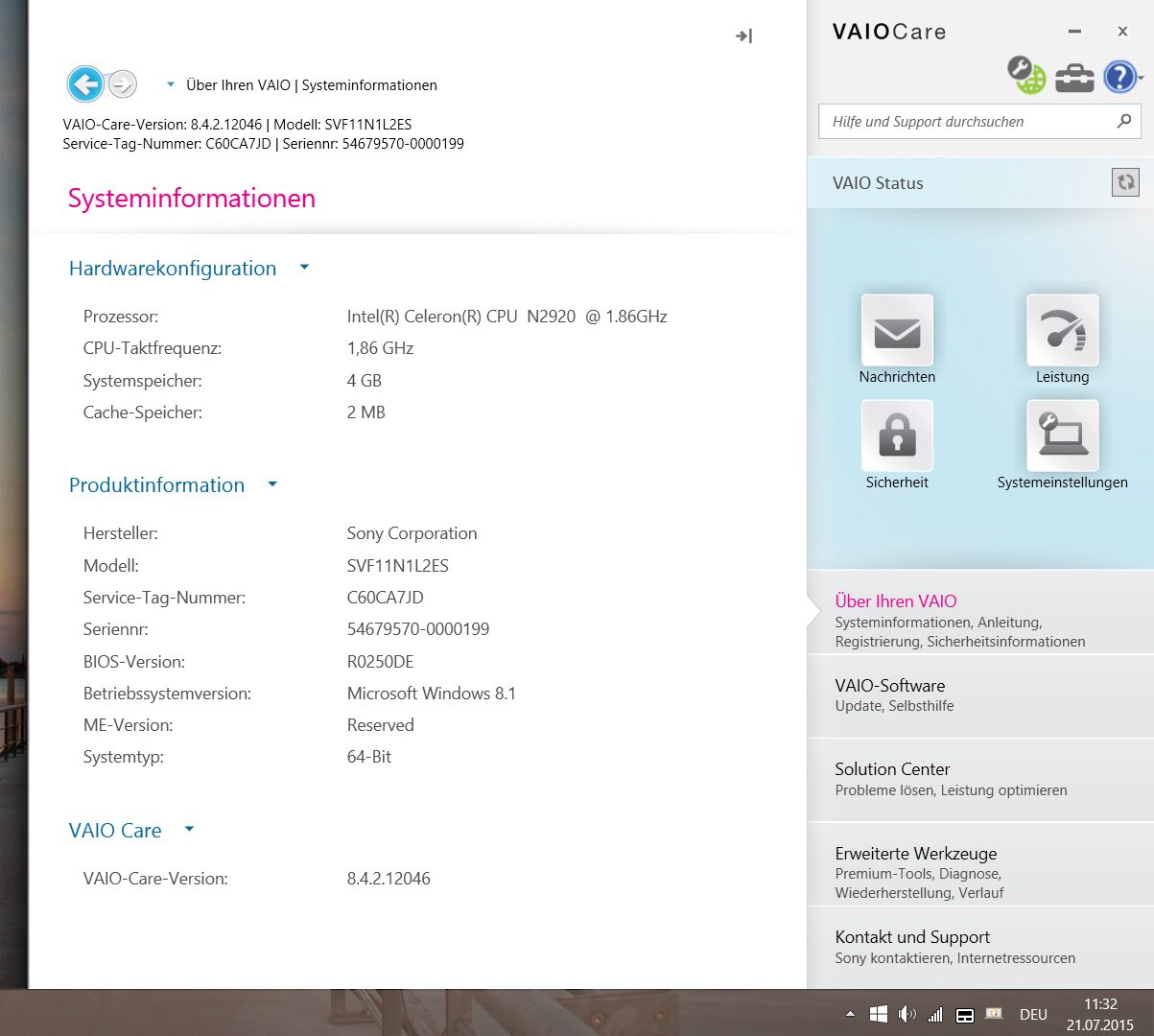The image size is (1154, 1036).
Task: Collapse the Produktinformation section
Action: click(272, 484)
